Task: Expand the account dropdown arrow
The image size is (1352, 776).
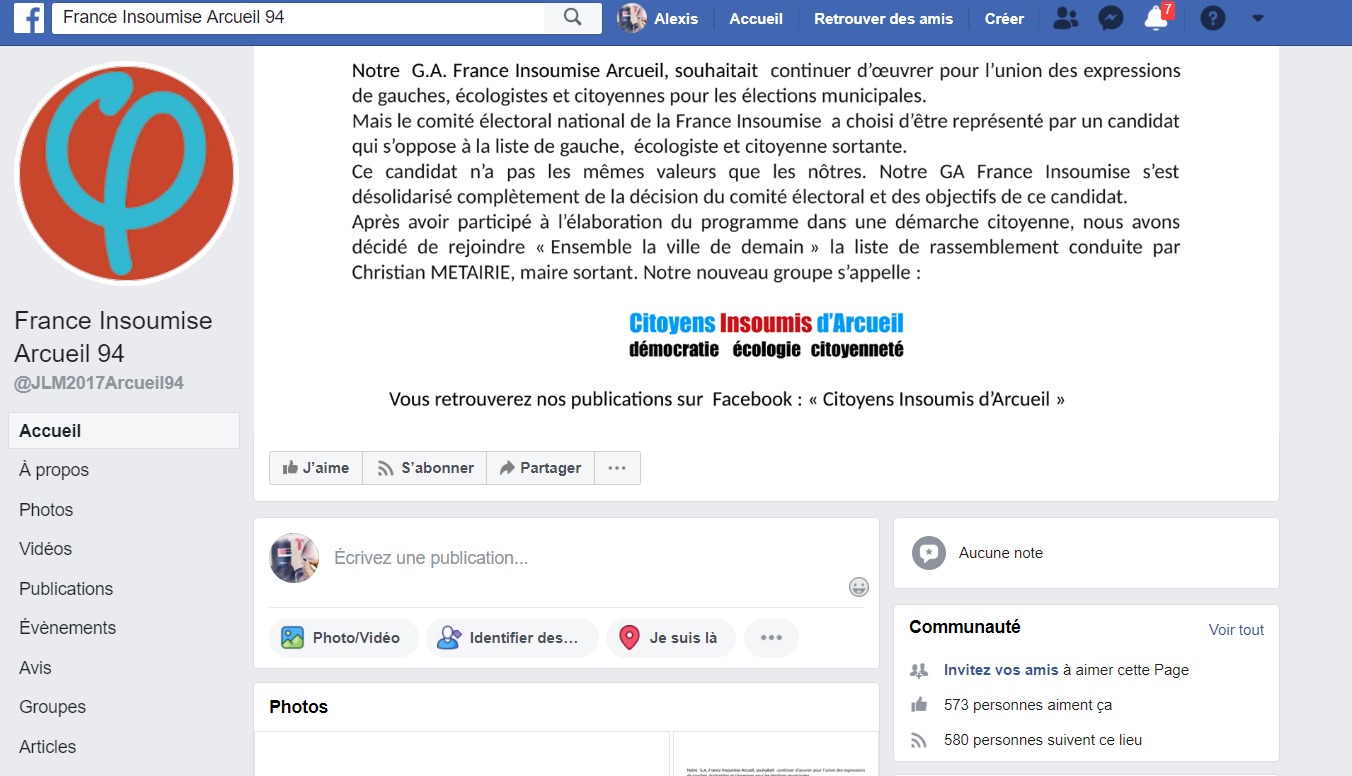Action: click(x=1258, y=18)
